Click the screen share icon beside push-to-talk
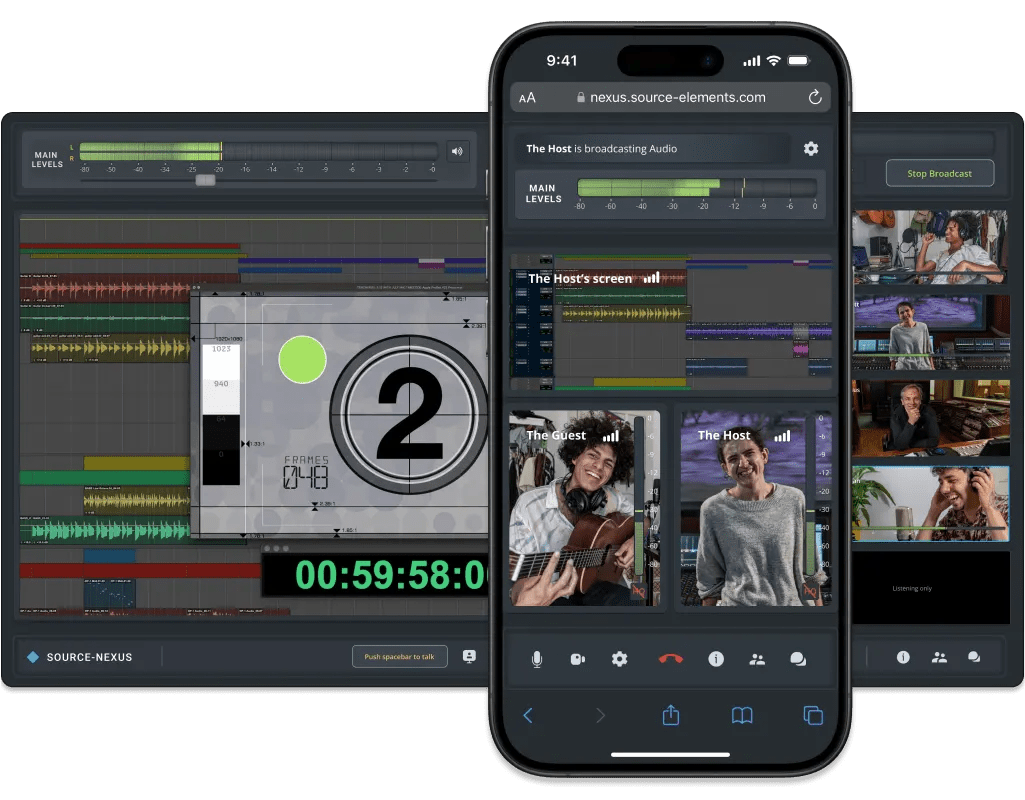The height and width of the screenshot is (800, 1025). [469, 657]
